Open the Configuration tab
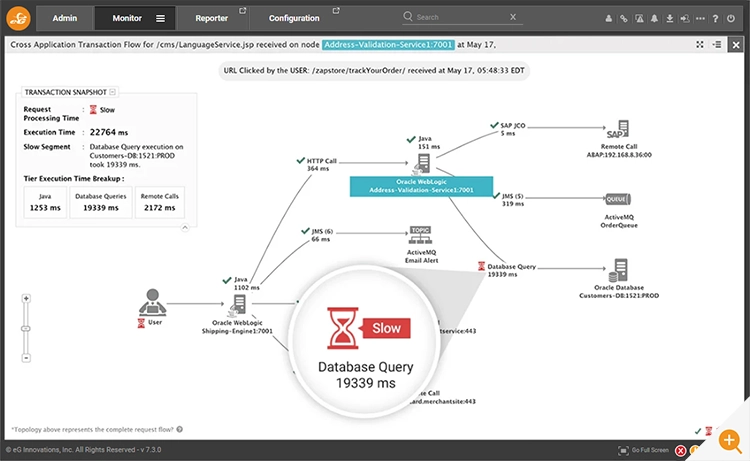The image size is (750, 461). pyautogui.click(x=294, y=18)
